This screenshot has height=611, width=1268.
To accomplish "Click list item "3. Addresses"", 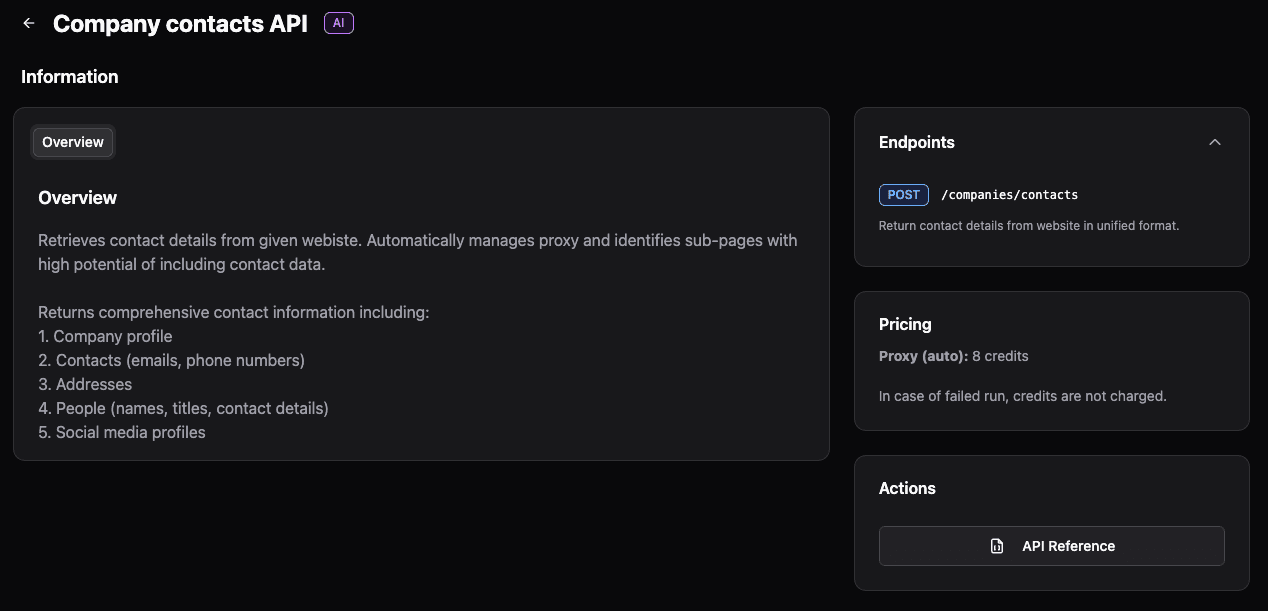I will coord(85,384).
